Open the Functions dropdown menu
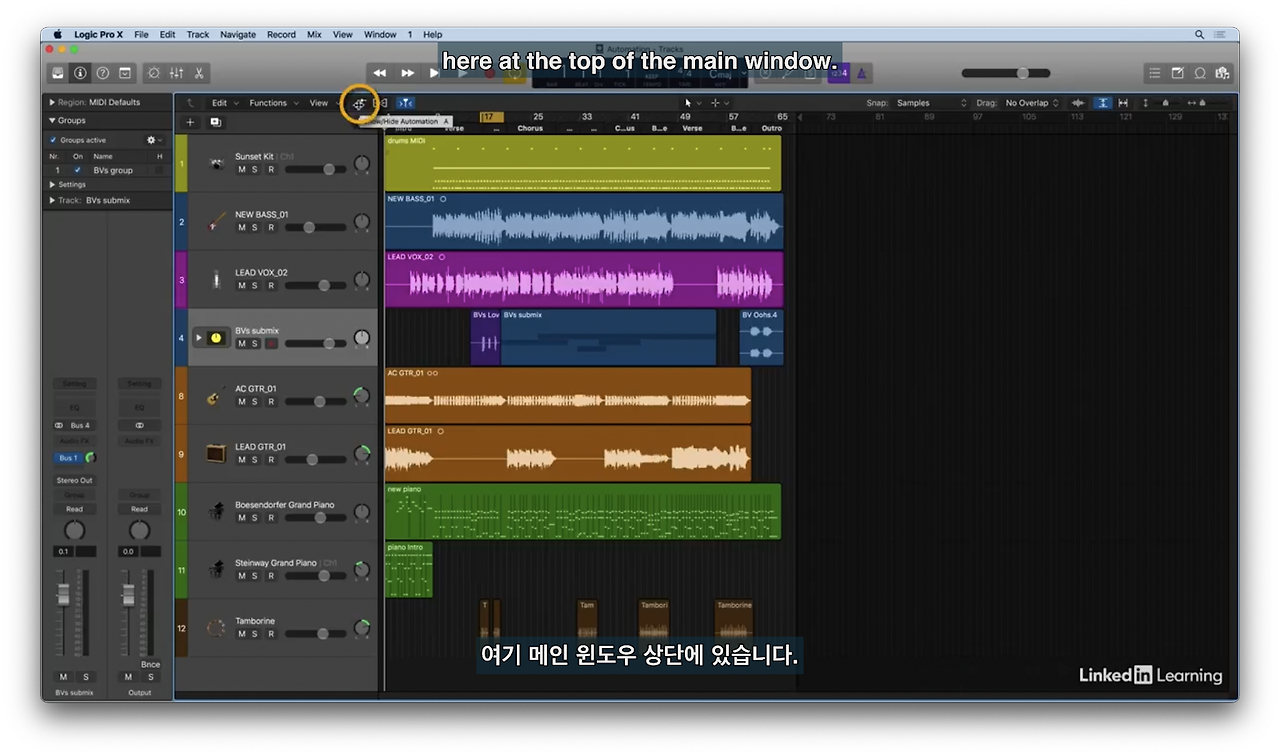 [x=272, y=103]
